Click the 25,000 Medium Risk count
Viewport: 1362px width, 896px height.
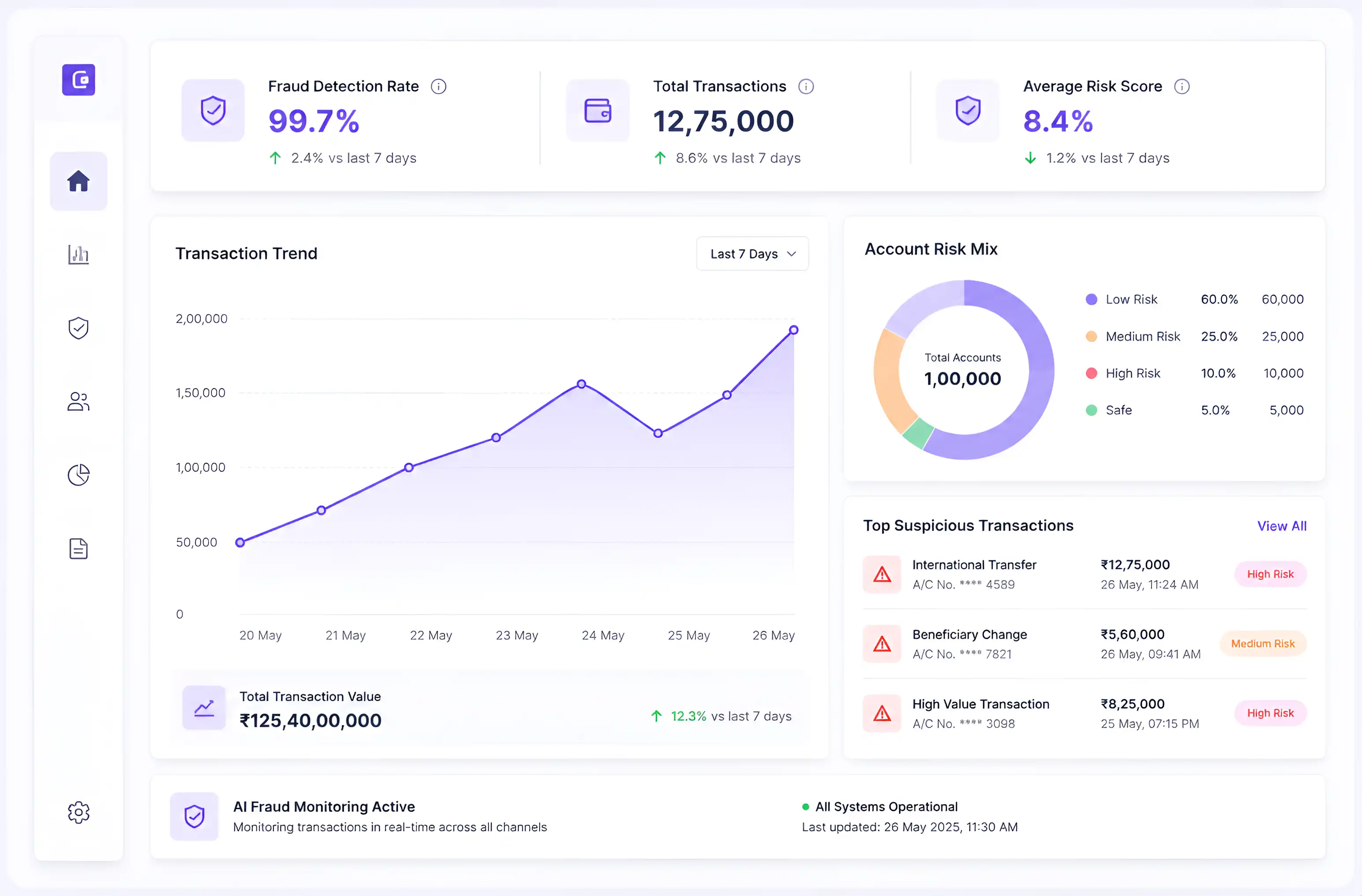coord(1282,337)
